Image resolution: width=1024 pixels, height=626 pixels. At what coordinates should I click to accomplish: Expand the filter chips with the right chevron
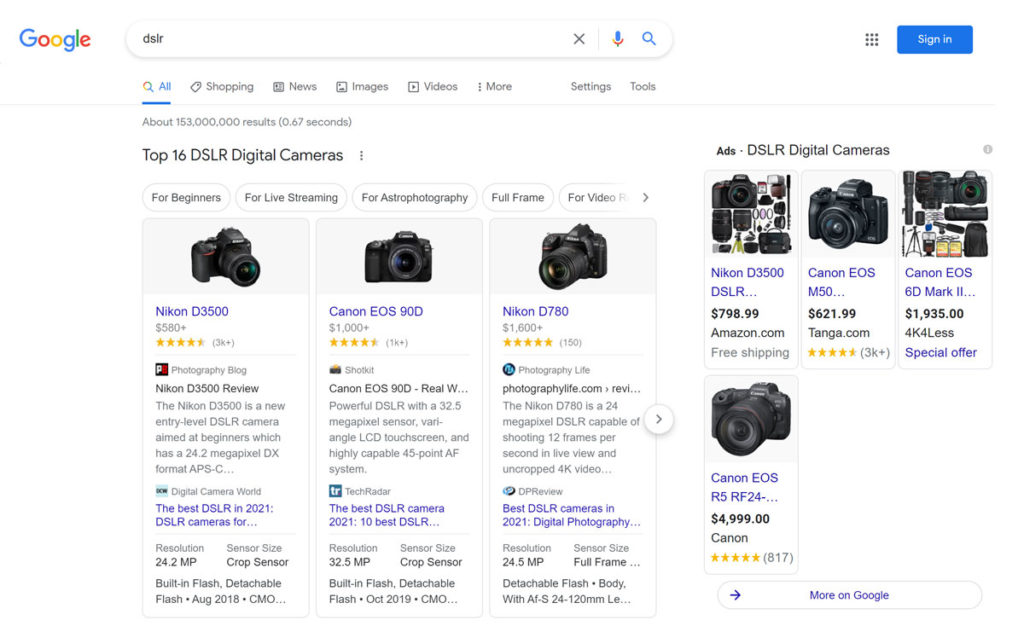tap(646, 197)
